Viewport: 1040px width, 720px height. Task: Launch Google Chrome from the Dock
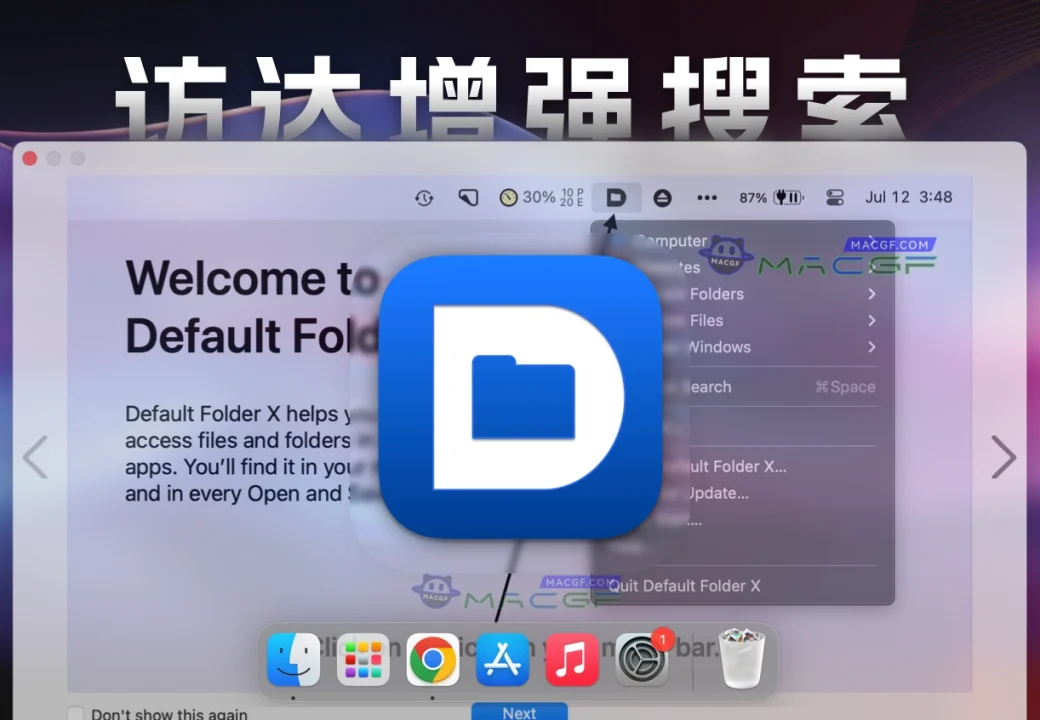(x=432, y=660)
